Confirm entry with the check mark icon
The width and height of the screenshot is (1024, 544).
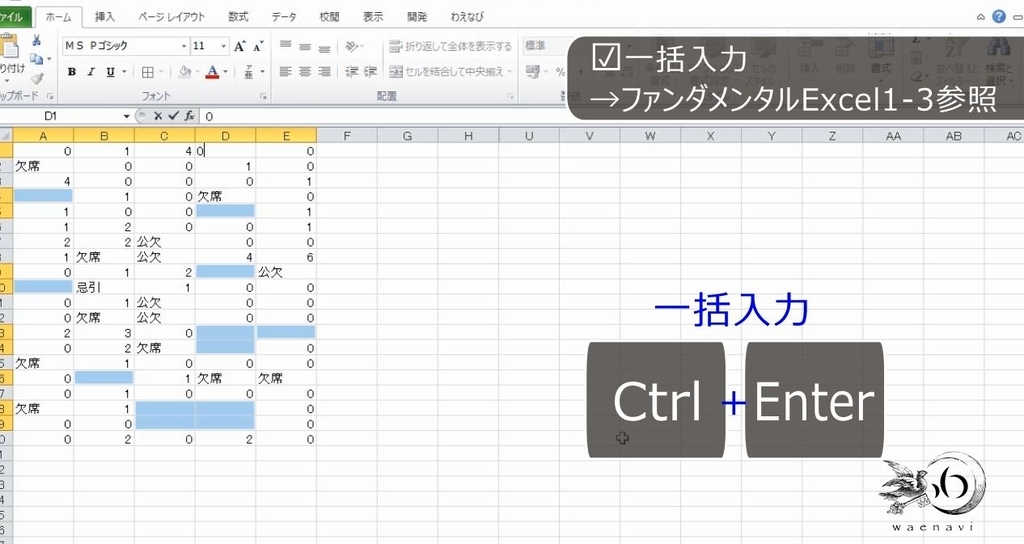pyautogui.click(x=173, y=116)
